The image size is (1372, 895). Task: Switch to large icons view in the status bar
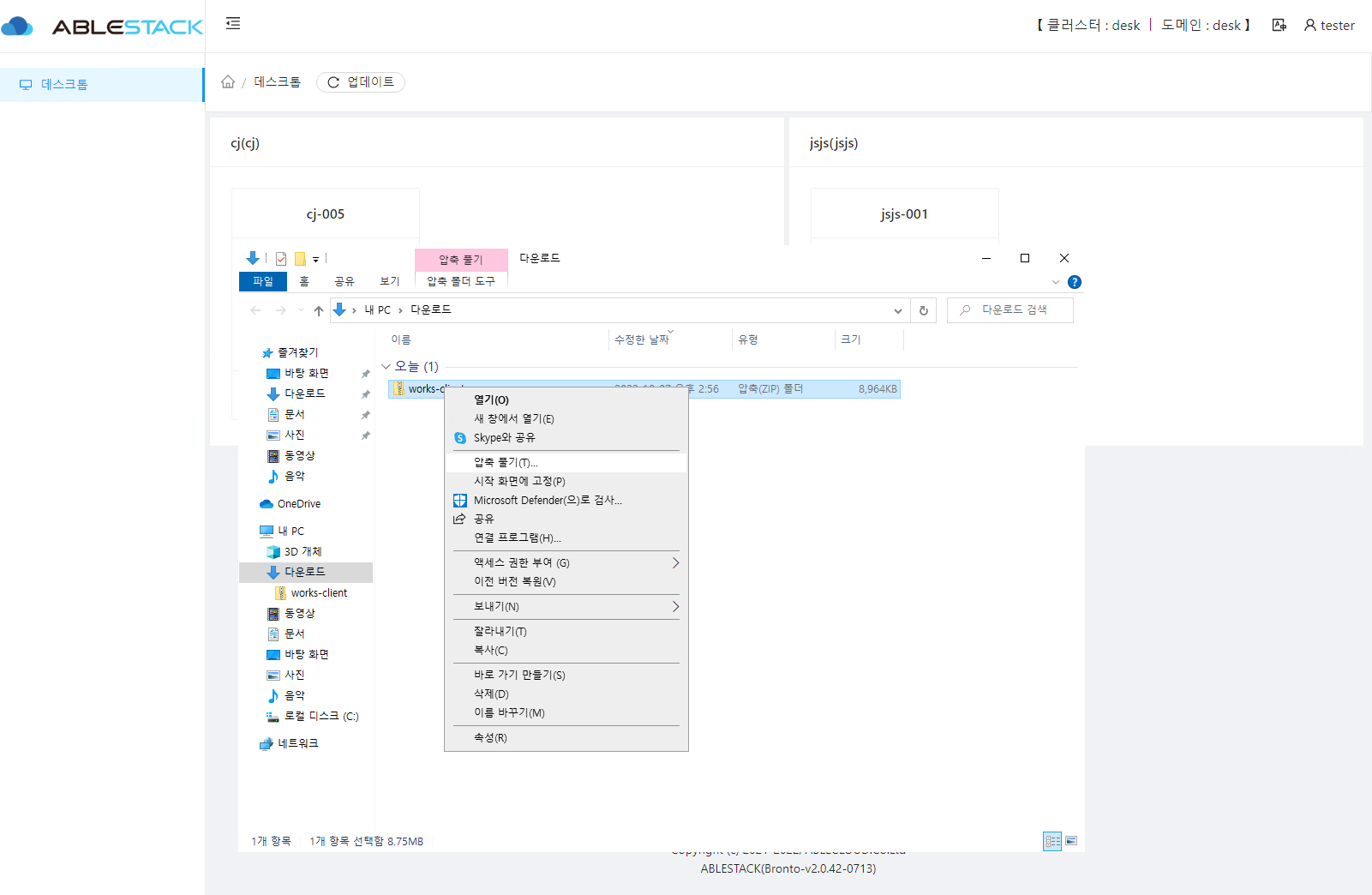(x=1072, y=841)
